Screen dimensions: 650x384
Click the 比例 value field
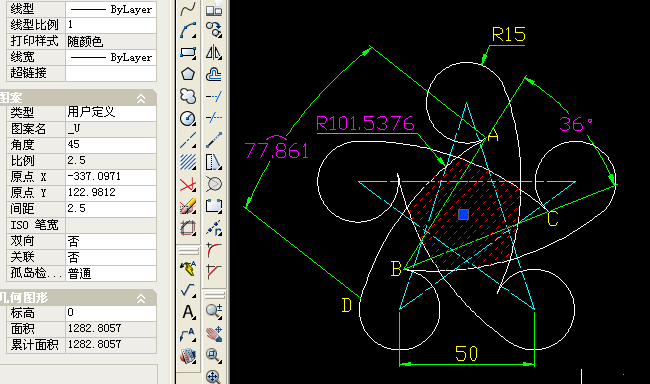111,160
